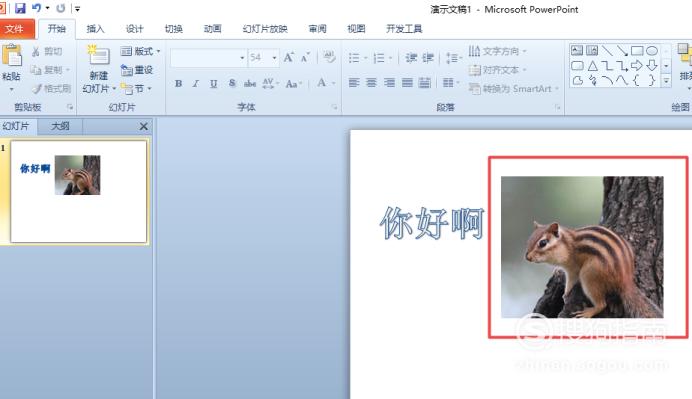
Task: Click the Save icon in quick access toolbar
Action: click(20, 8)
